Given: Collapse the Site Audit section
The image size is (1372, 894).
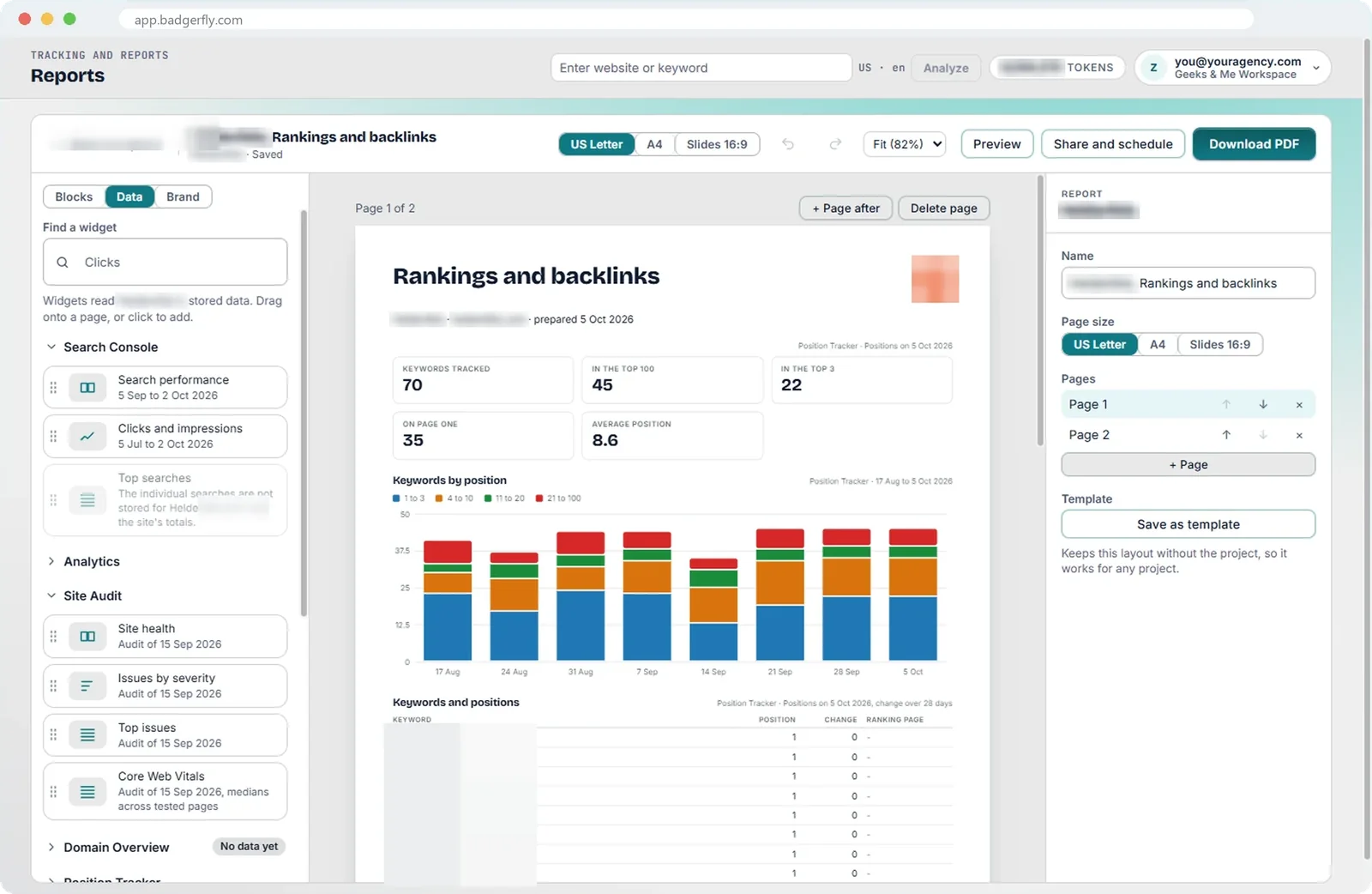Looking at the screenshot, I should tap(51, 595).
